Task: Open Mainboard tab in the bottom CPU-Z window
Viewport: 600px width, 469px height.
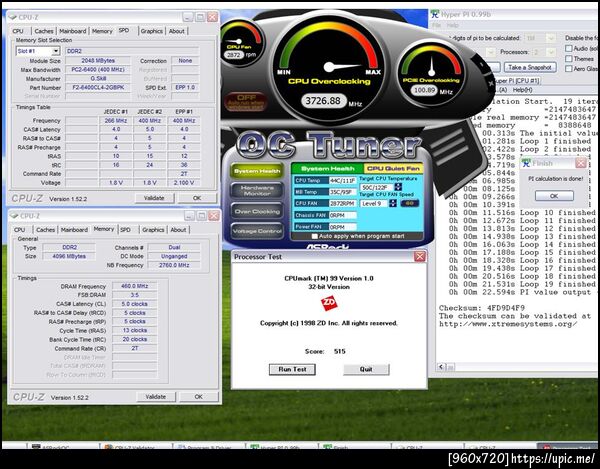Action: (74, 230)
